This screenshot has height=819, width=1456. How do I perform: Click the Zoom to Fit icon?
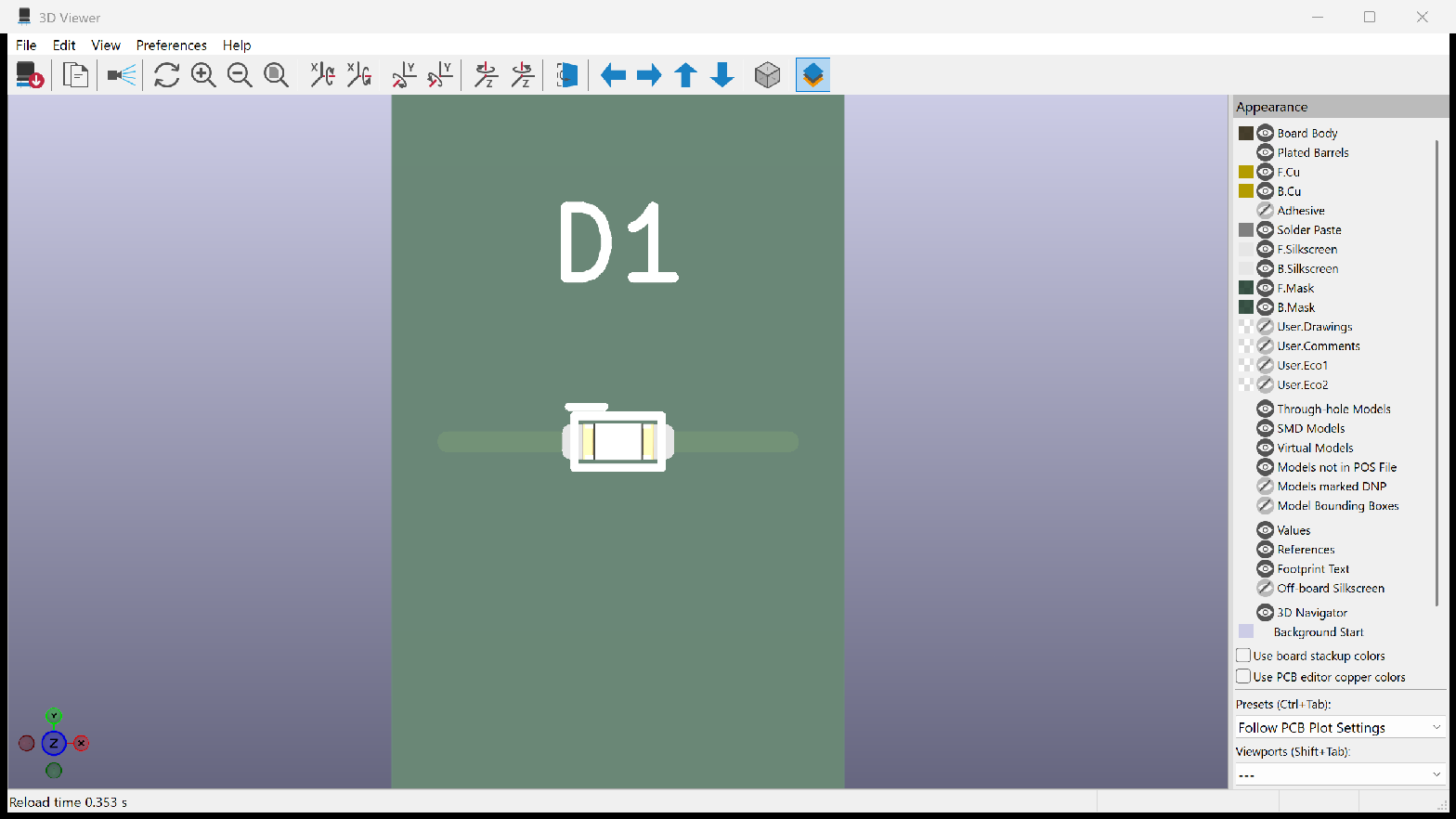pyautogui.click(x=276, y=75)
